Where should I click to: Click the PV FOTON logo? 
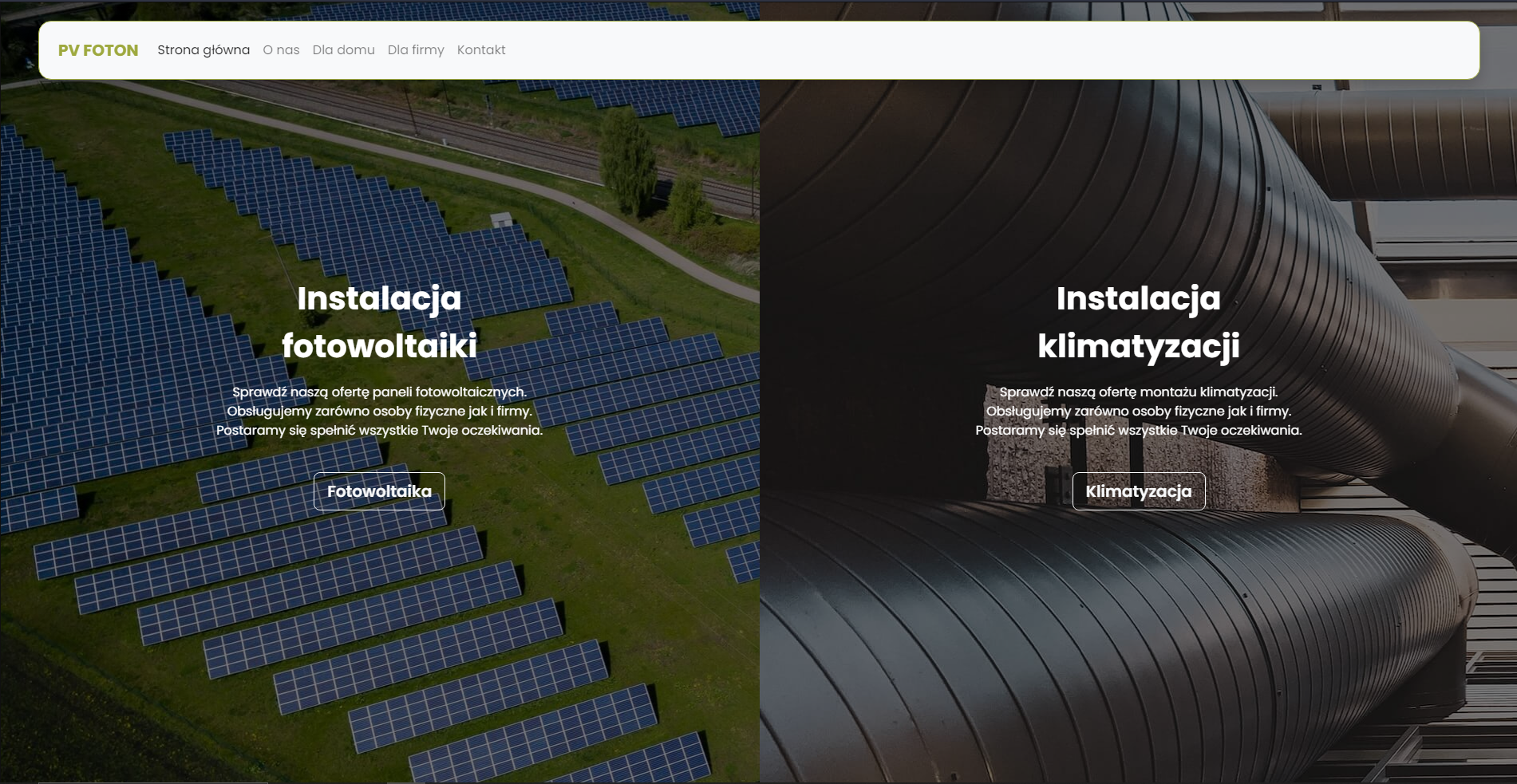pyautogui.click(x=98, y=50)
